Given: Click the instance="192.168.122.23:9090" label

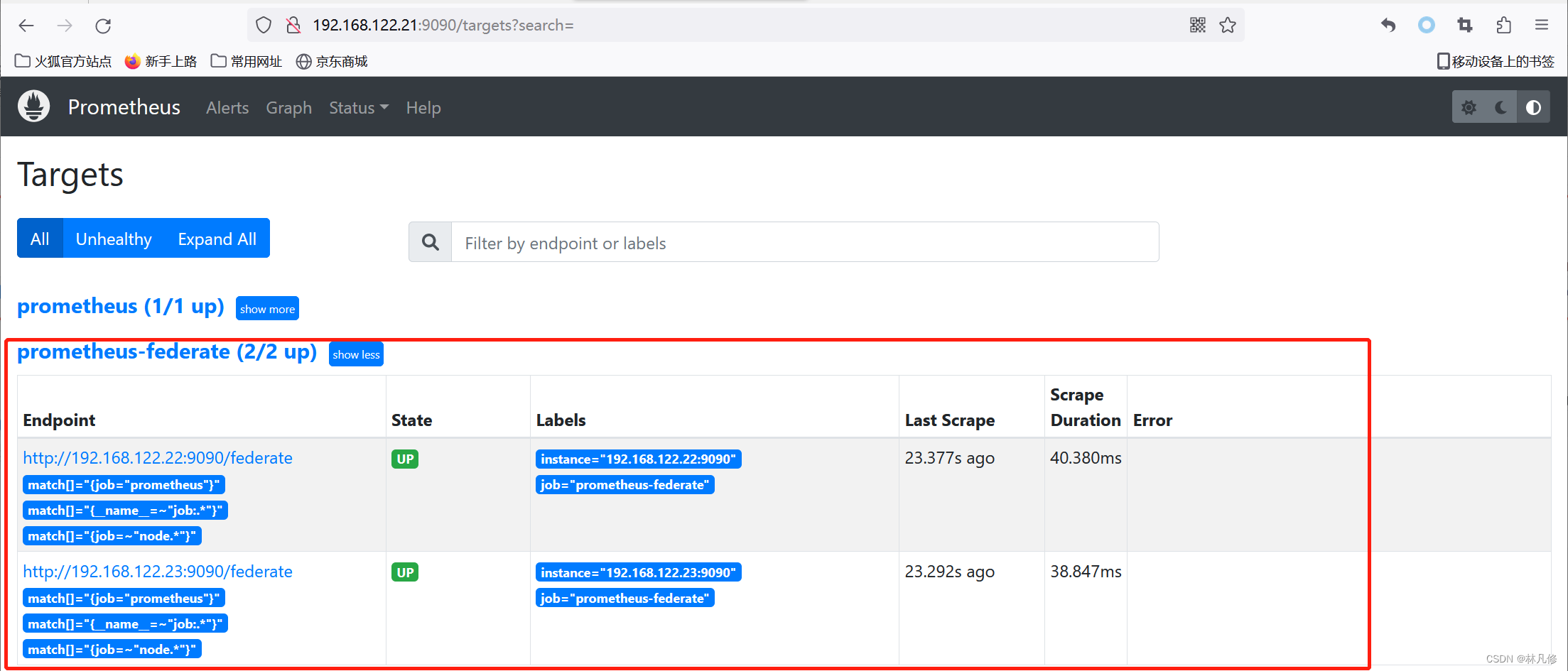Looking at the screenshot, I should click(x=639, y=573).
